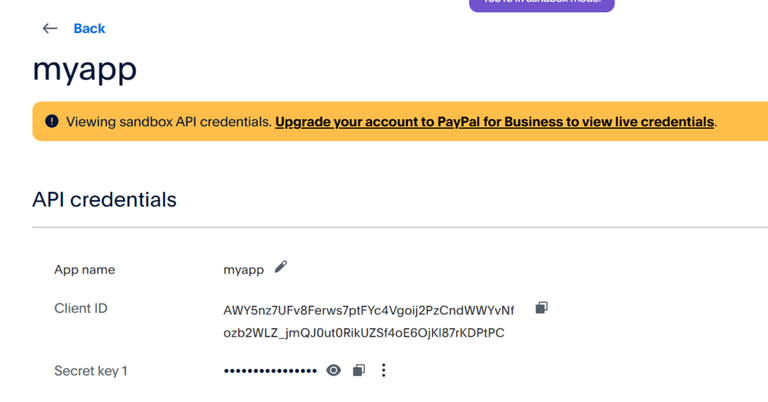Copy the Client ID value
The height and width of the screenshot is (402, 768).
click(541, 308)
